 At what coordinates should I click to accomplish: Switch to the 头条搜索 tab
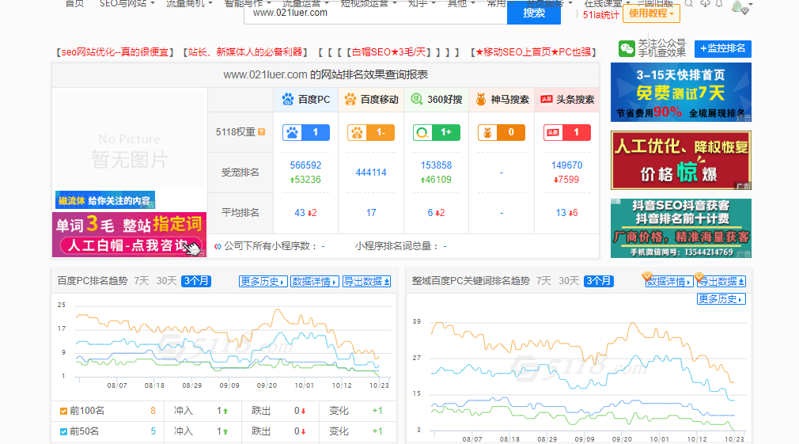pyautogui.click(x=567, y=99)
